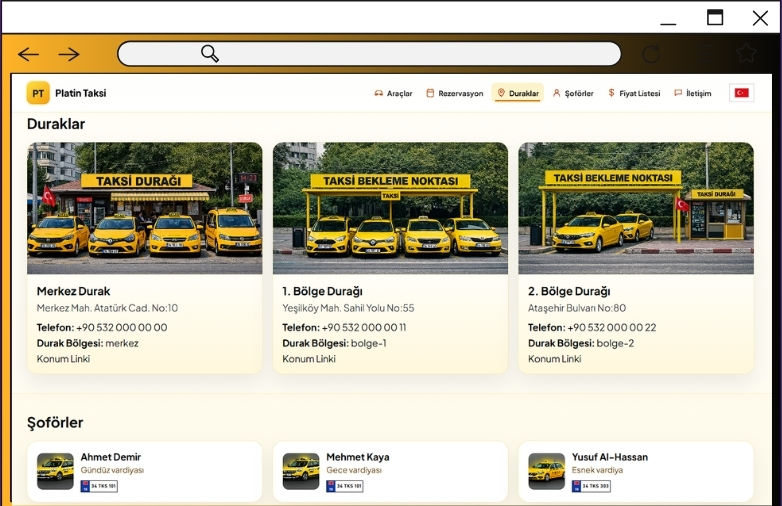Screen dimensions: 782x506
Task: Select Yusuf Al-Hassan driver card
Action: pos(635,471)
